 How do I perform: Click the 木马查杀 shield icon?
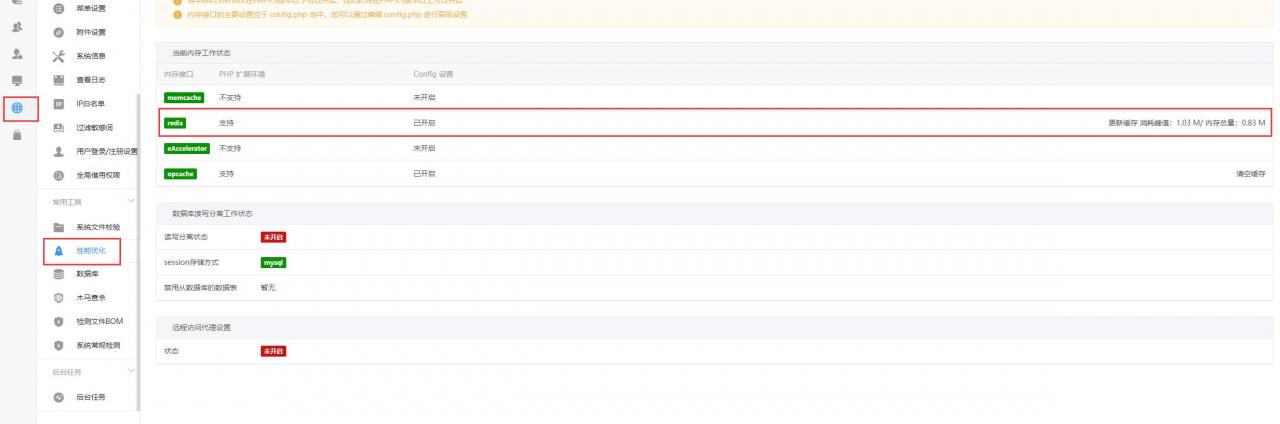click(x=59, y=298)
